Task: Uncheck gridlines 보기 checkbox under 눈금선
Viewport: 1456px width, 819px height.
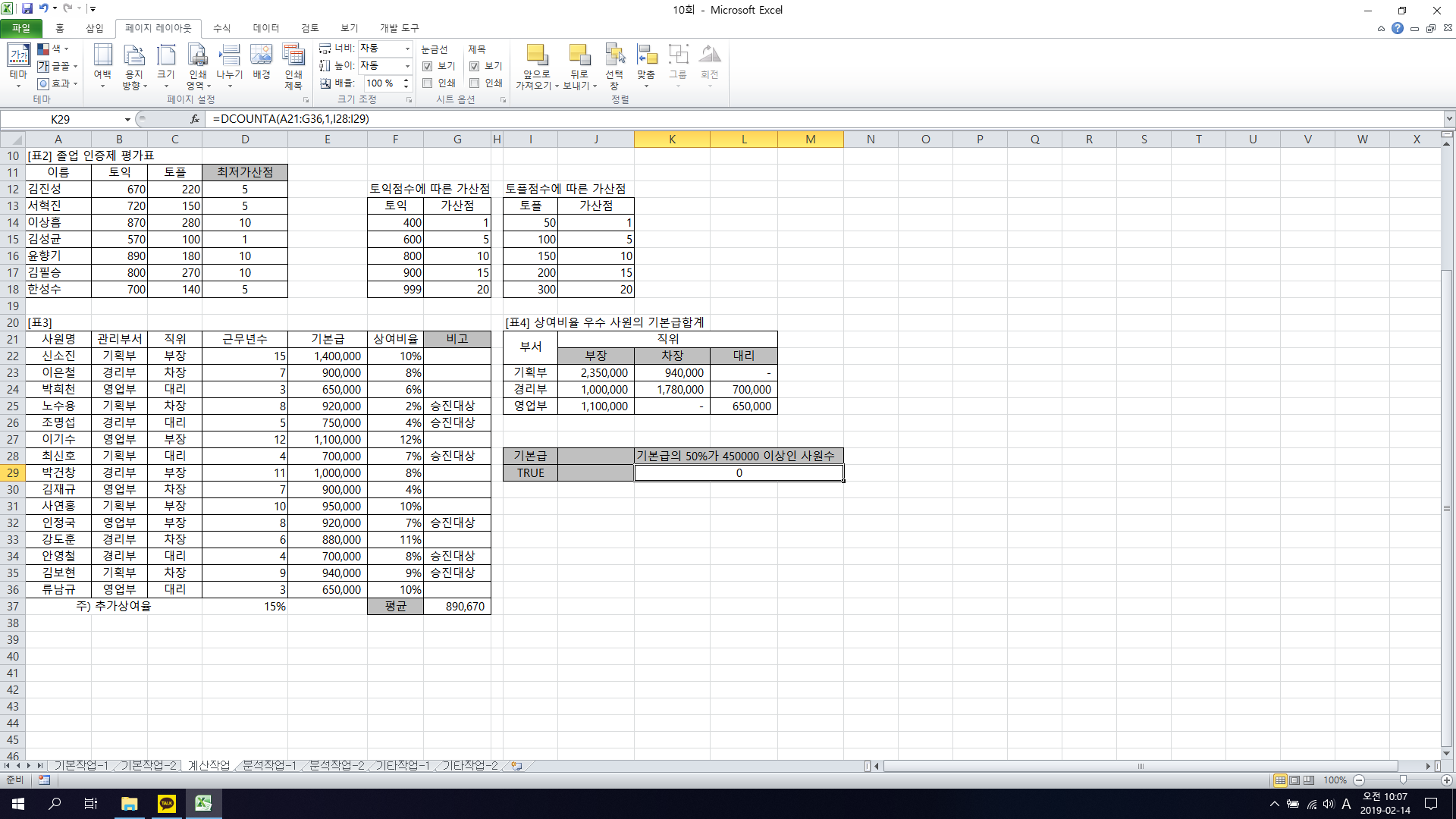Action: point(428,66)
